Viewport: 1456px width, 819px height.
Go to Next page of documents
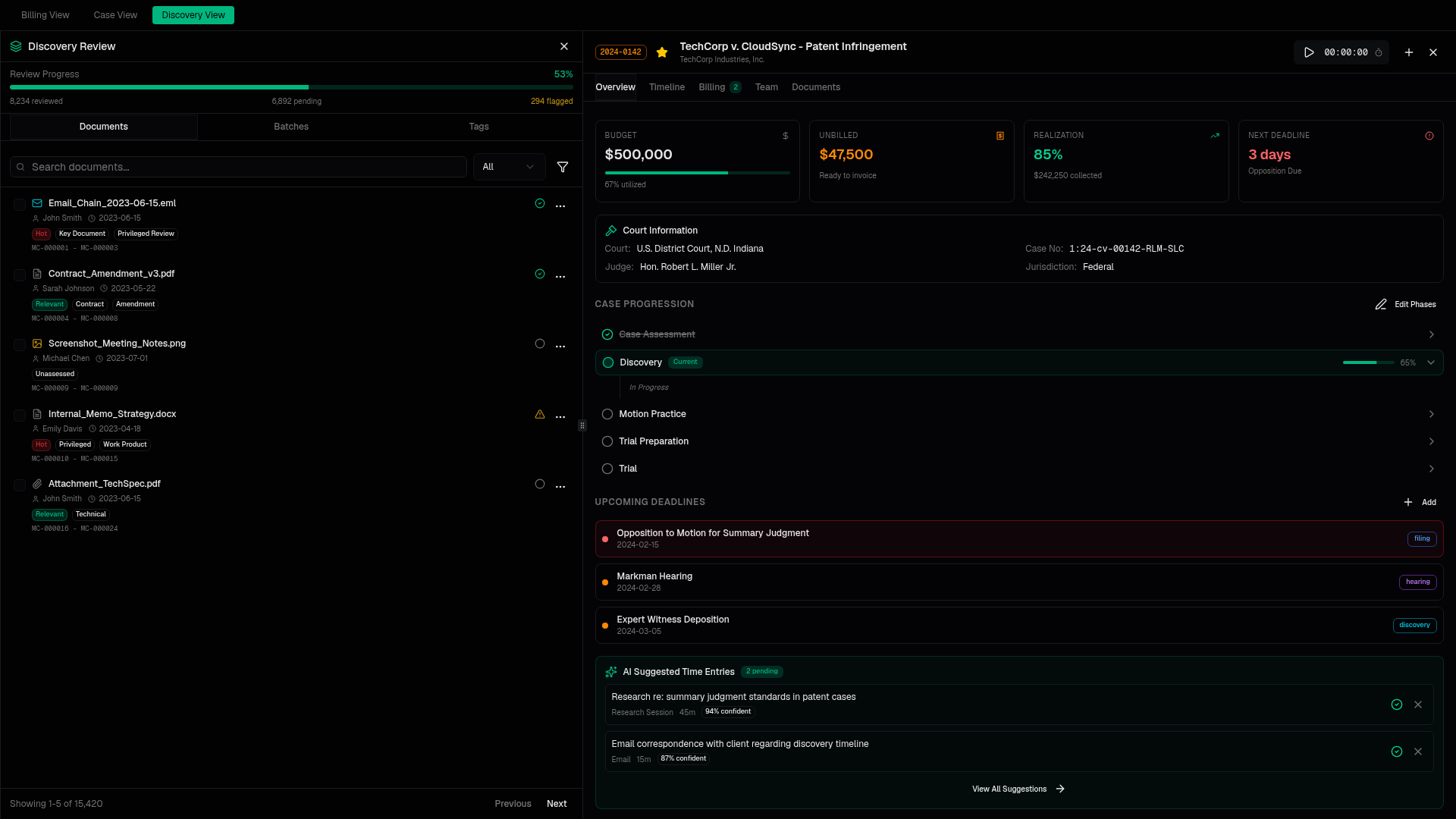point(557,804)
